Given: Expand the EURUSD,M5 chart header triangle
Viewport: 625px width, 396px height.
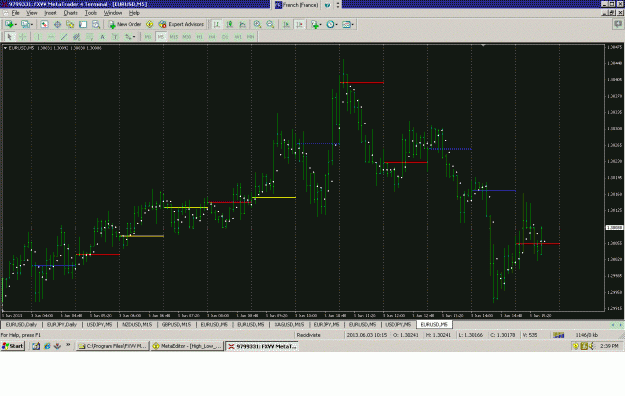Looking at the screenshot, I should tap(5, 48).
